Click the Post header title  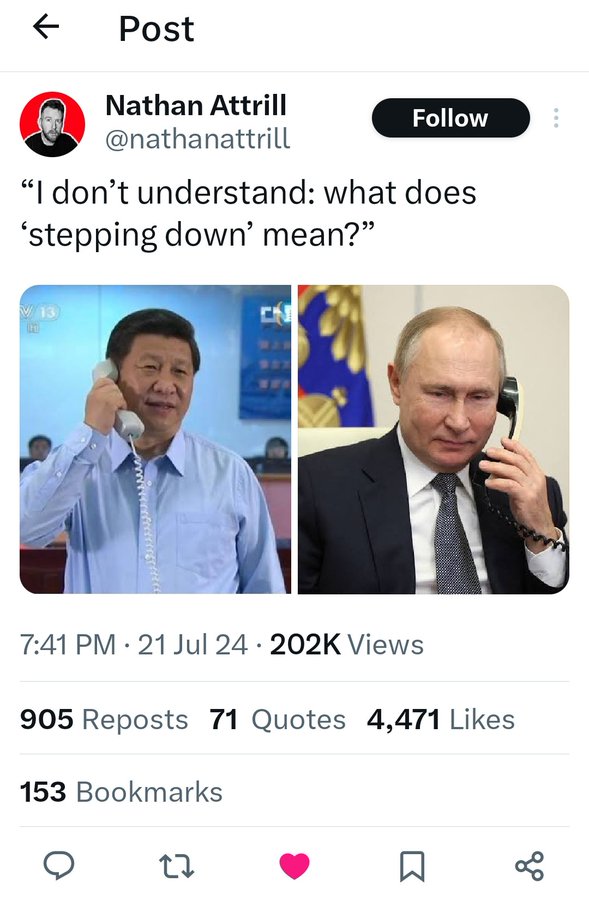157,29
